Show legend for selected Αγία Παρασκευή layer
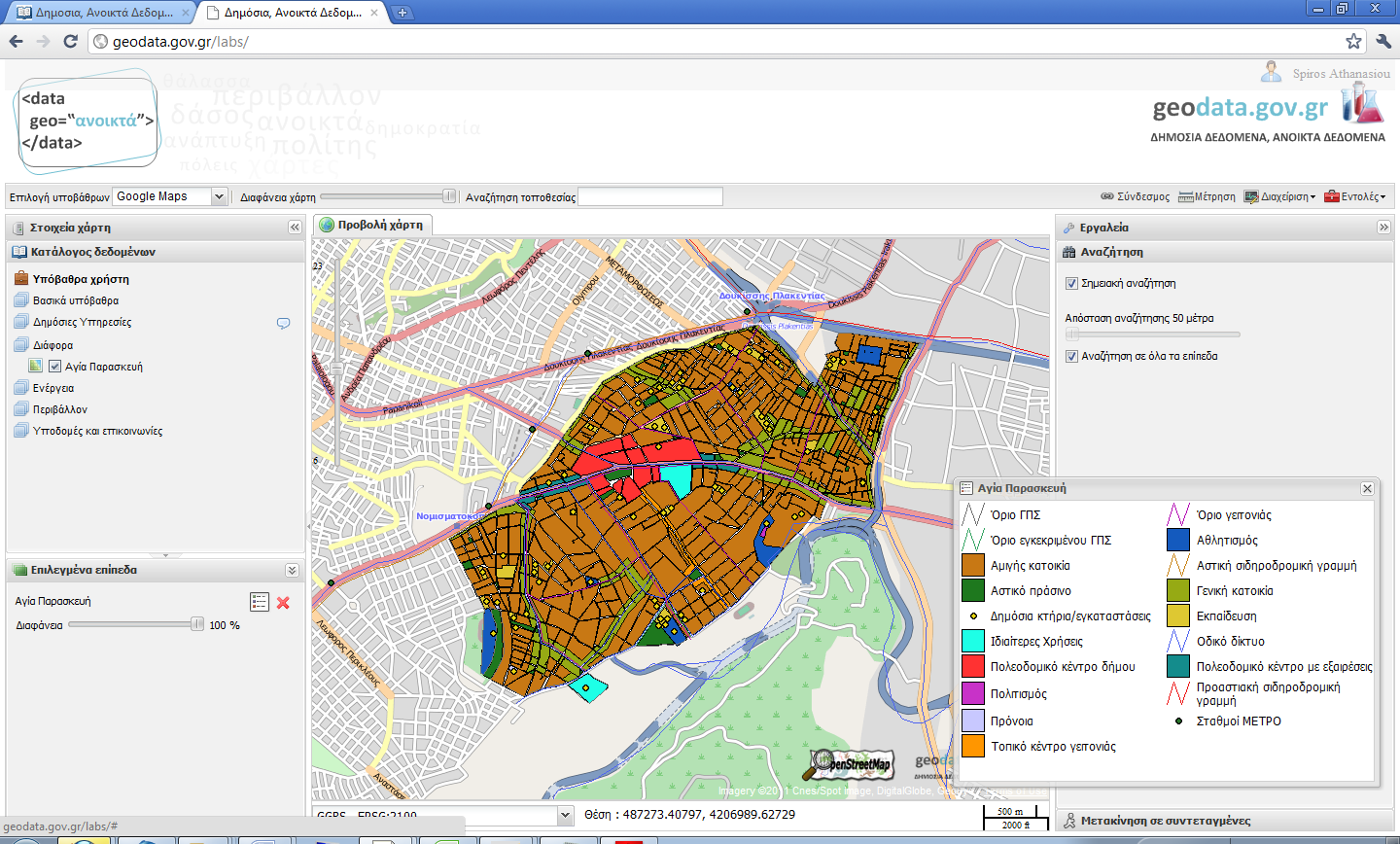Screen dimensions: 1400x844 pos(260,602)
